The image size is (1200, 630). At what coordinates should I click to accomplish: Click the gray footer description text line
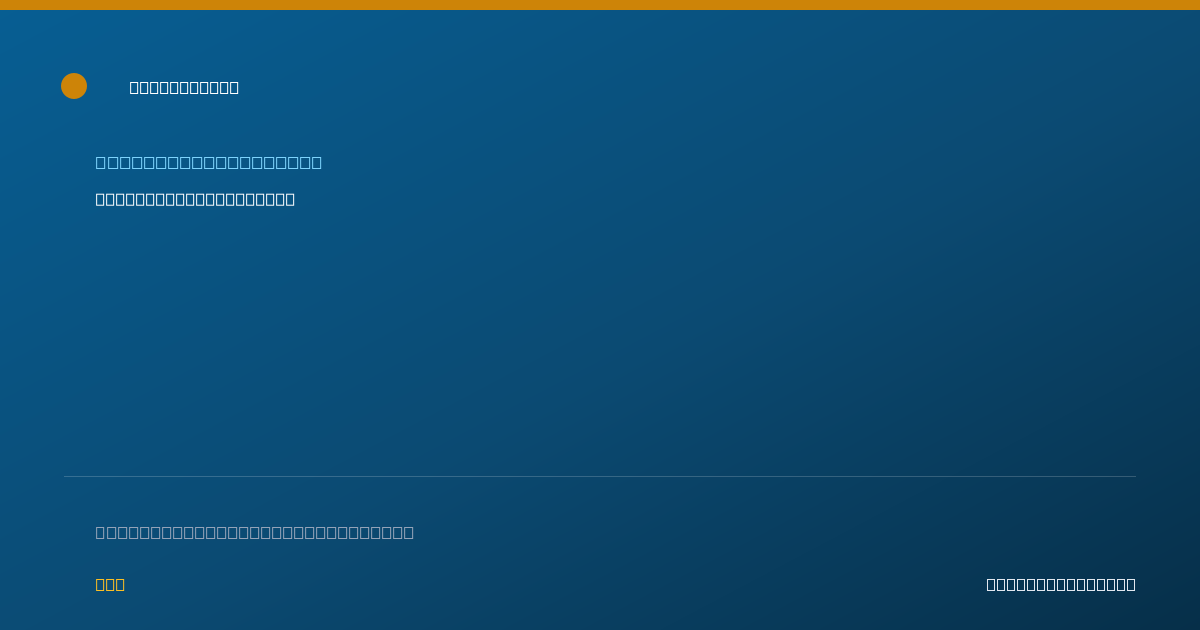click(255, 532)
